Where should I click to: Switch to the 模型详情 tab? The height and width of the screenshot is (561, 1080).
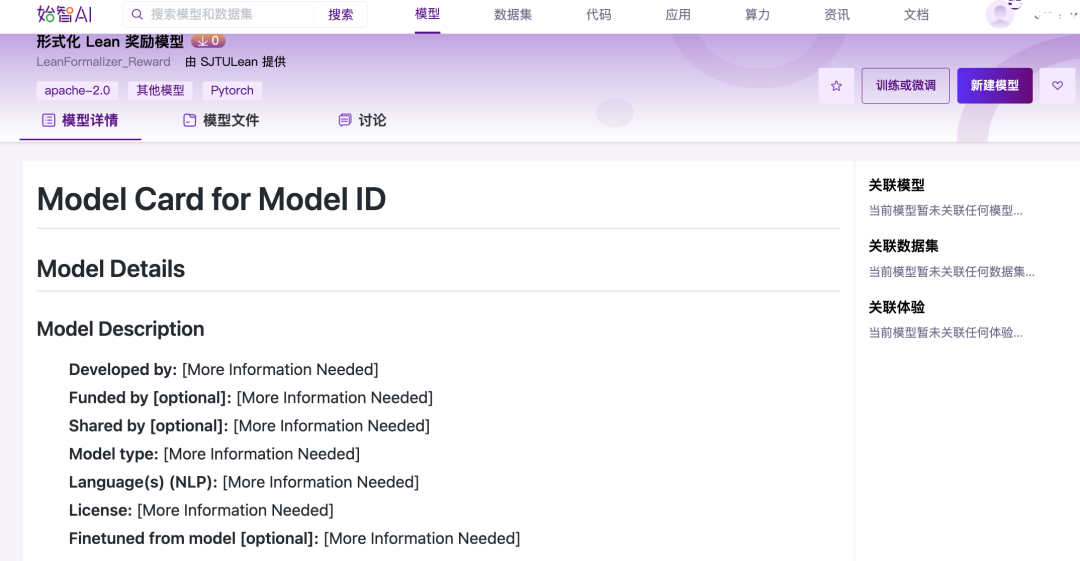coord(80,121)
